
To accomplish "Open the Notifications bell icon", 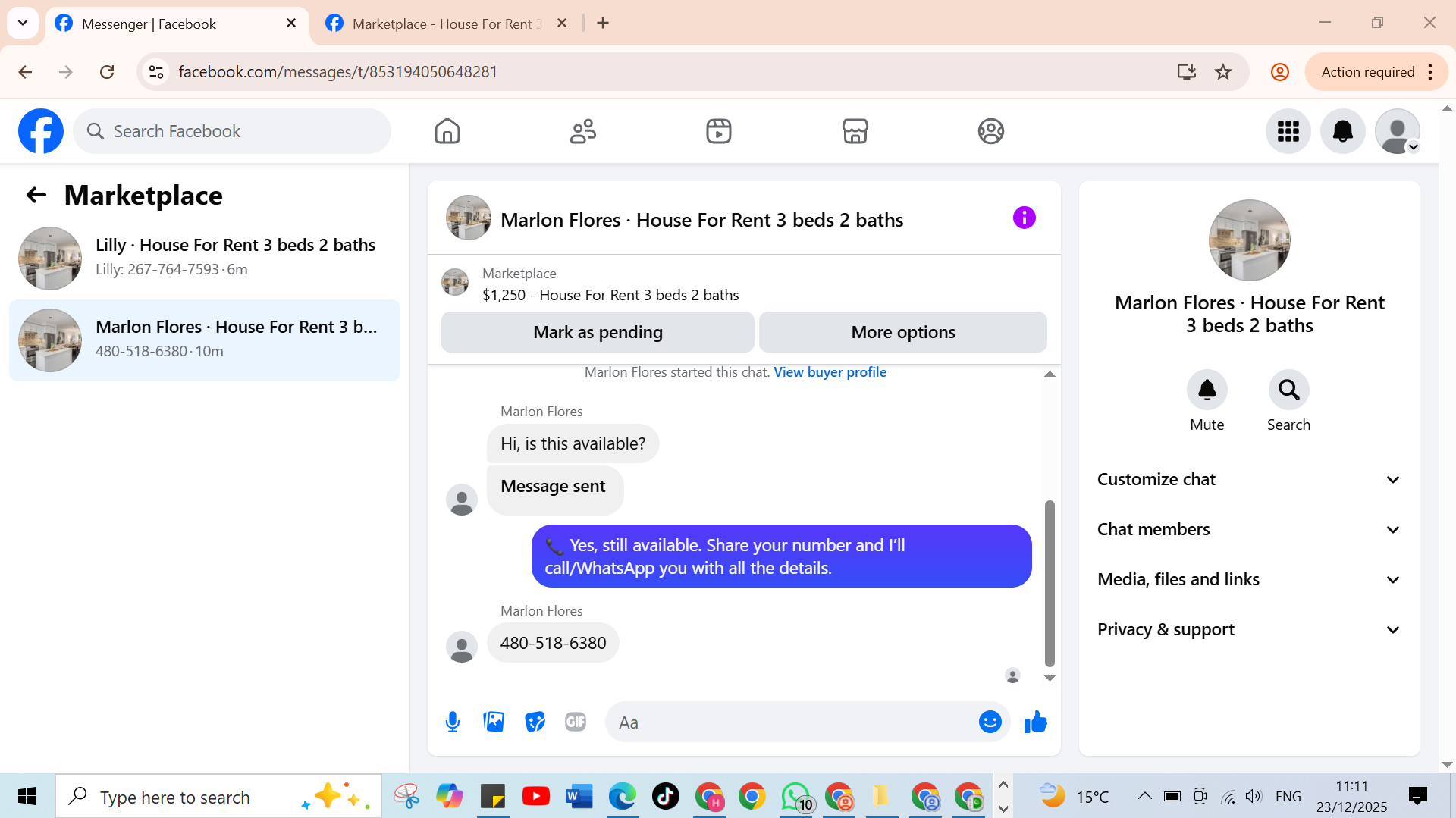I will [x=1343, y=131].
